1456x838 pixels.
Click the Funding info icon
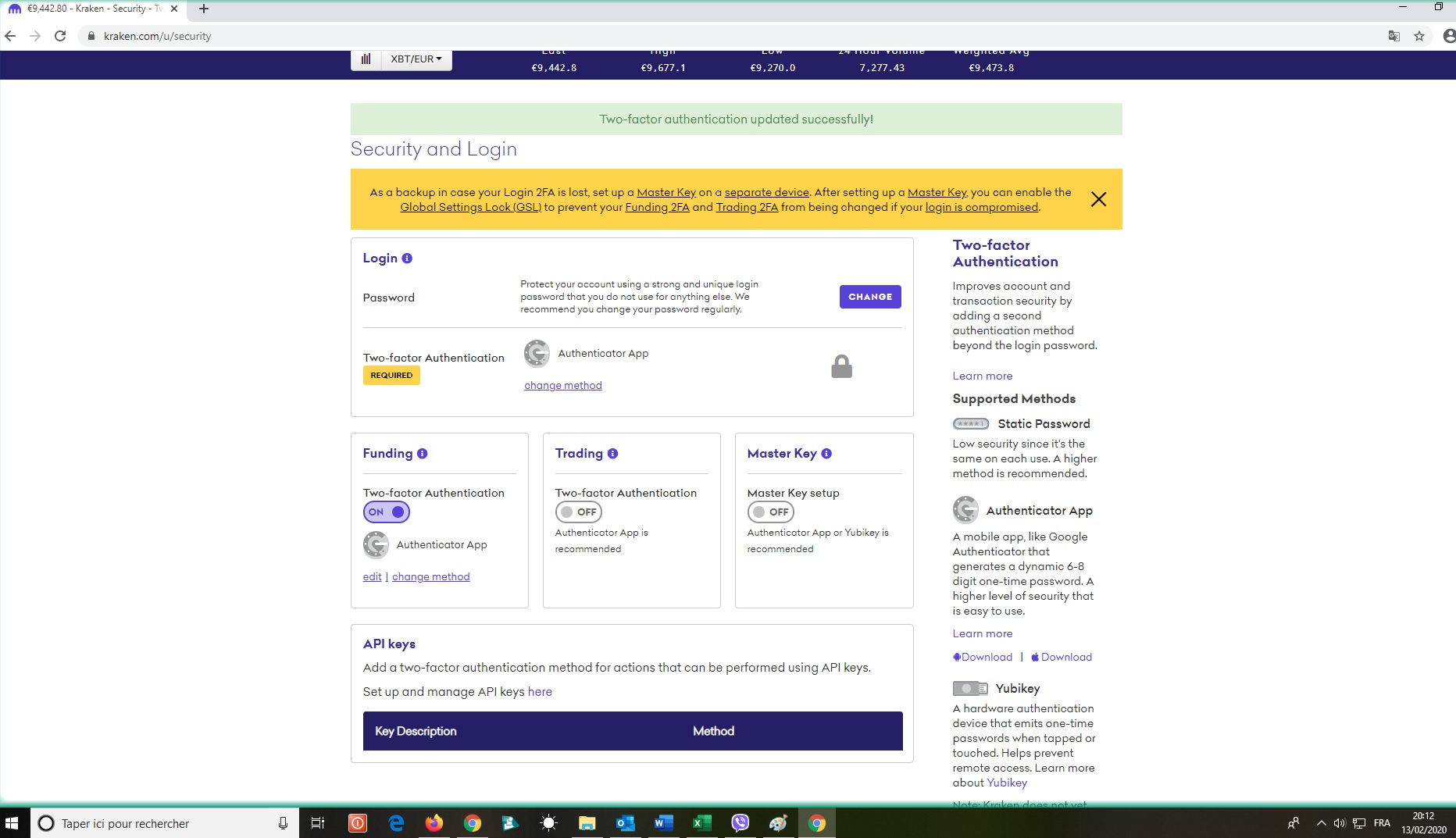pyautogui.click(x=423, y=453)
